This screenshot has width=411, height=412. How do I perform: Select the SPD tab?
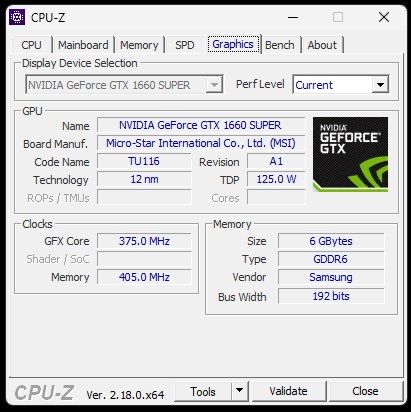[185, 45]
